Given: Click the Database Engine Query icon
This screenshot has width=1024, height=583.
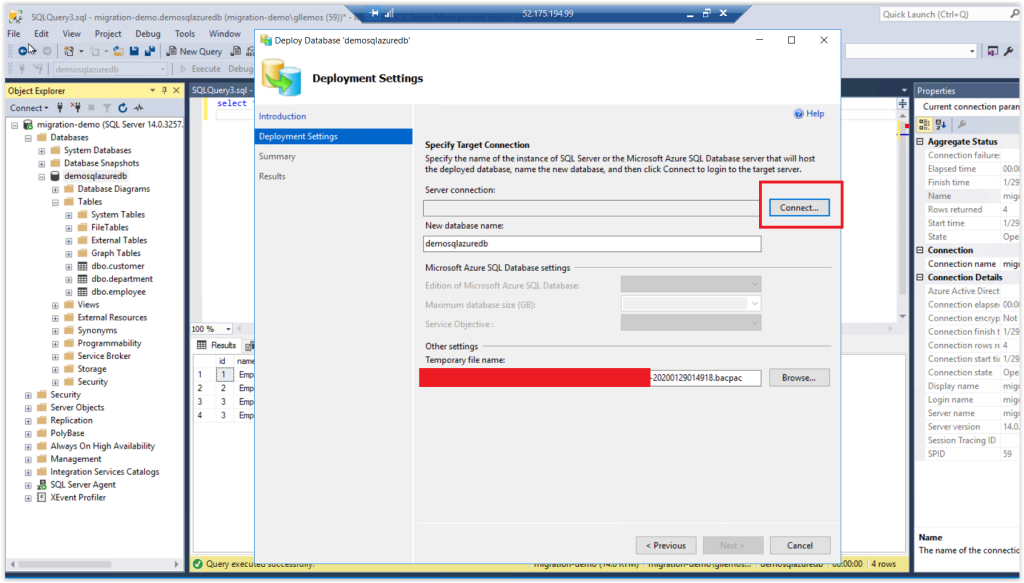Looking at the screenshot, I should [236, 51].
